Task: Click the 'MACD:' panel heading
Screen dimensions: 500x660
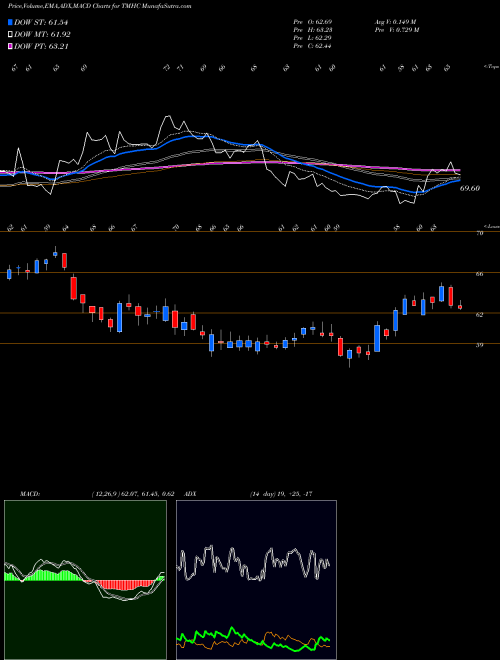Action: pos(30,494)
